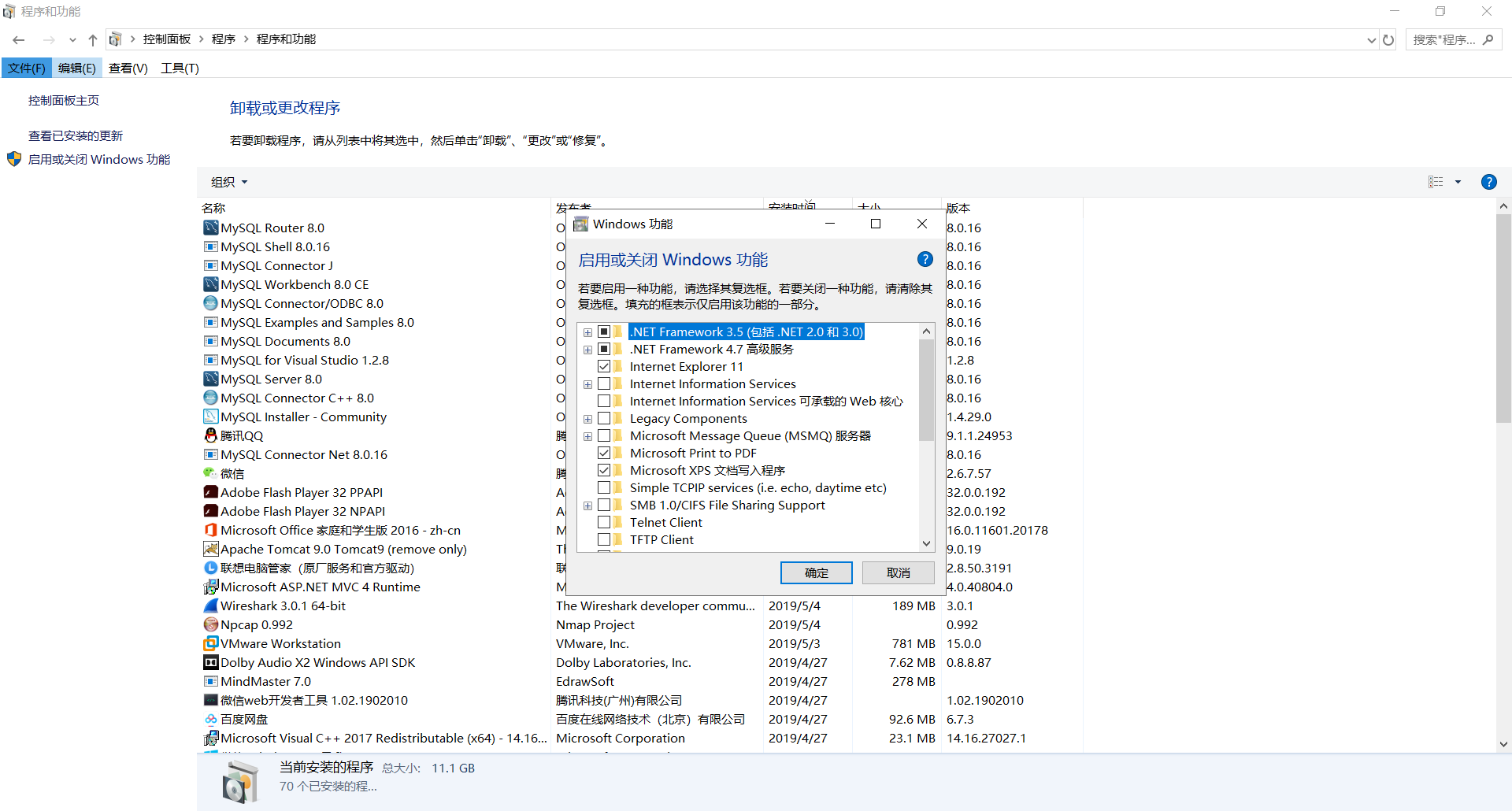Click the 微信web开发者工具 icon
Viewport: 1512px width, 811px height.
click(210, 700)
